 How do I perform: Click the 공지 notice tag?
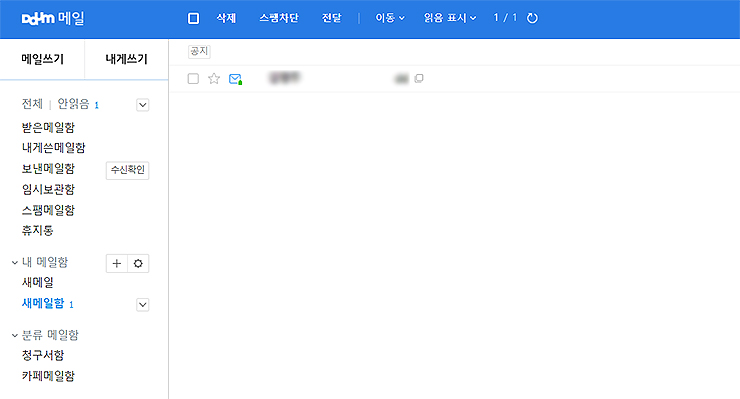199,51
